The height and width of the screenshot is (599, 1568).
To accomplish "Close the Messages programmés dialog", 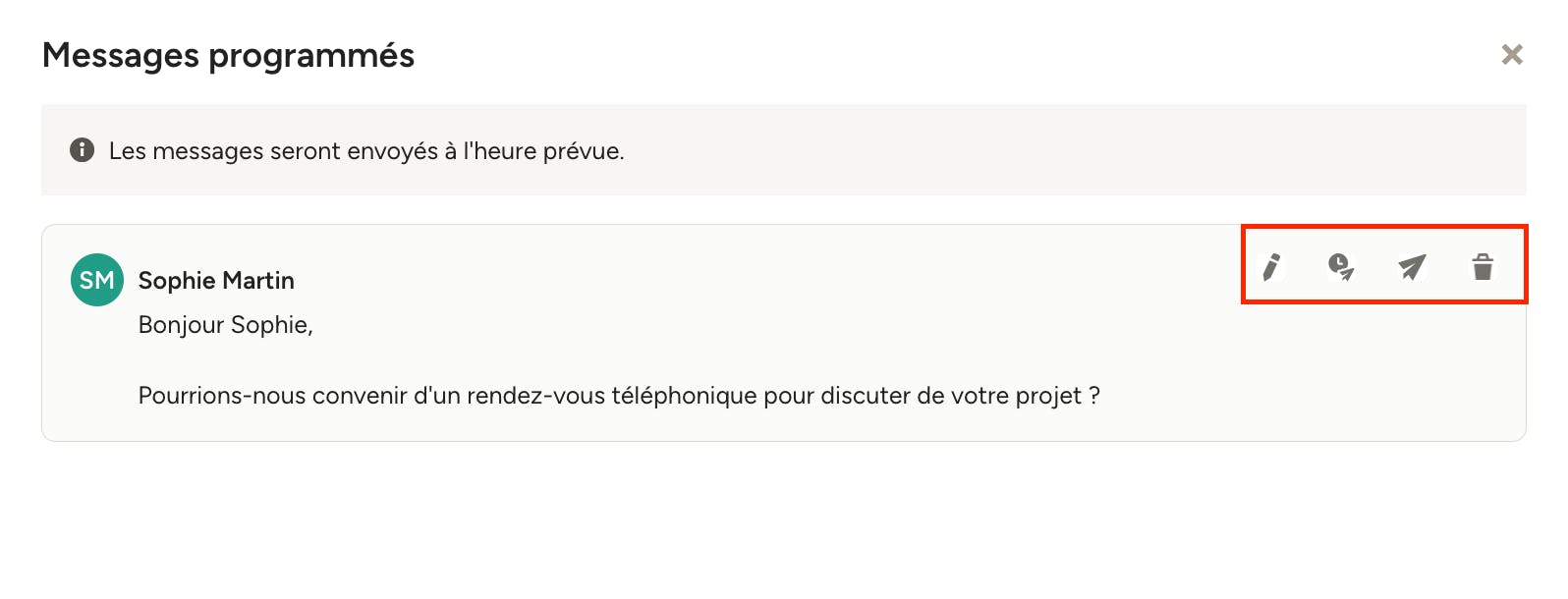I will 1512,55.
